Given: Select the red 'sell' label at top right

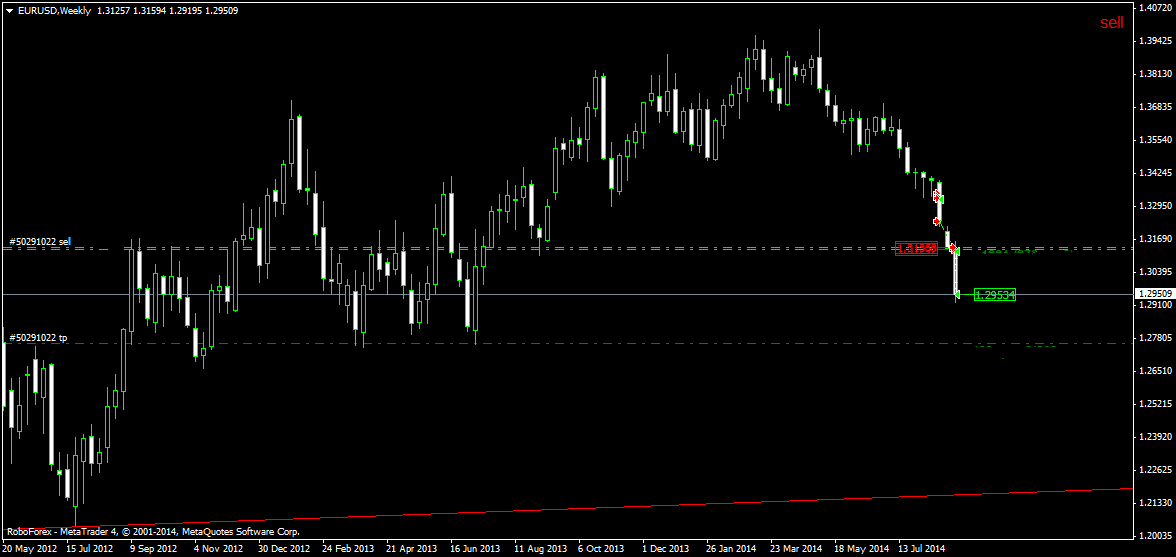Looking at the screenshot, I should 1112,23.
